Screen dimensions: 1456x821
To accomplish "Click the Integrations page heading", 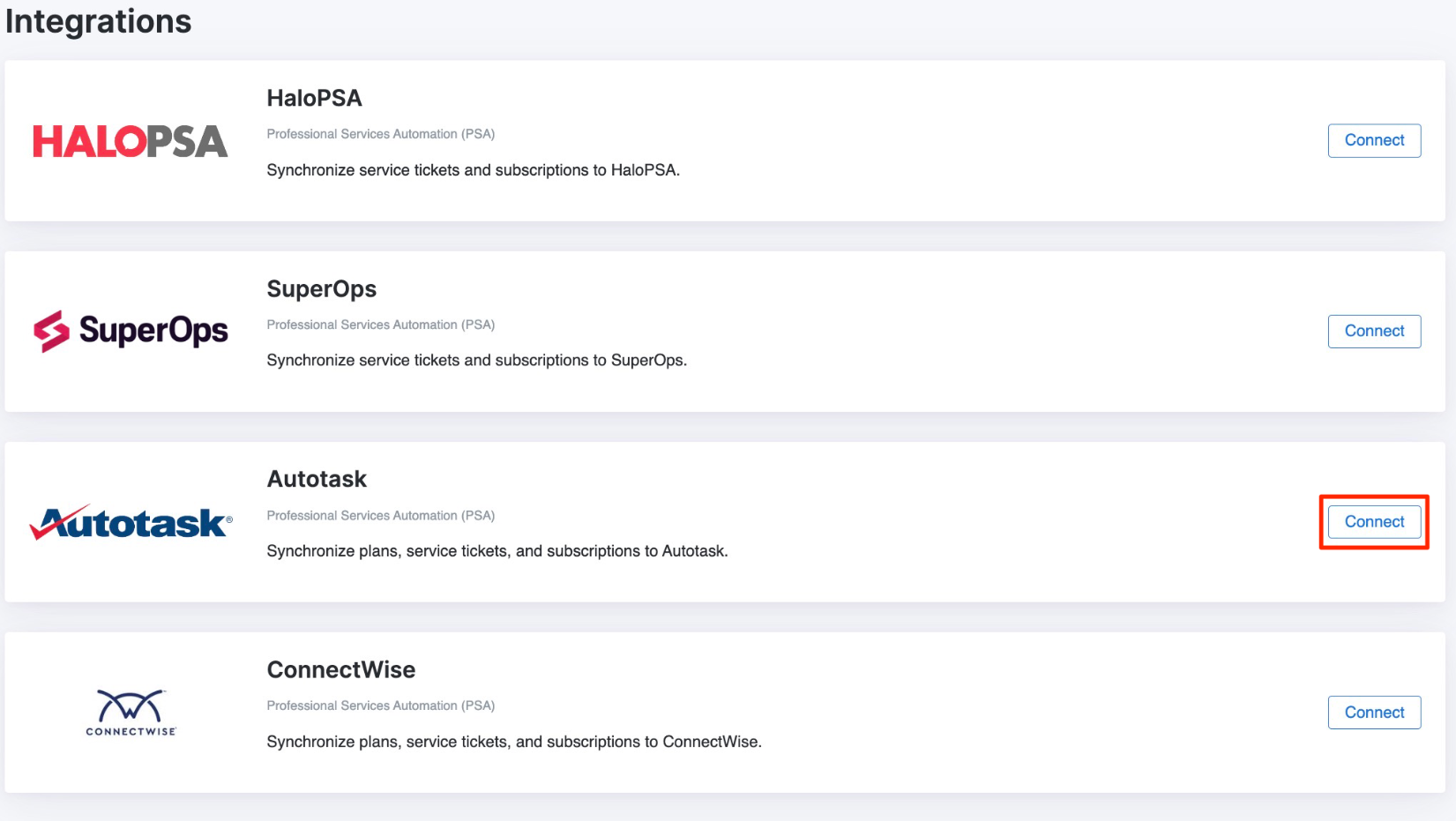I will click(x=98, y=21).
